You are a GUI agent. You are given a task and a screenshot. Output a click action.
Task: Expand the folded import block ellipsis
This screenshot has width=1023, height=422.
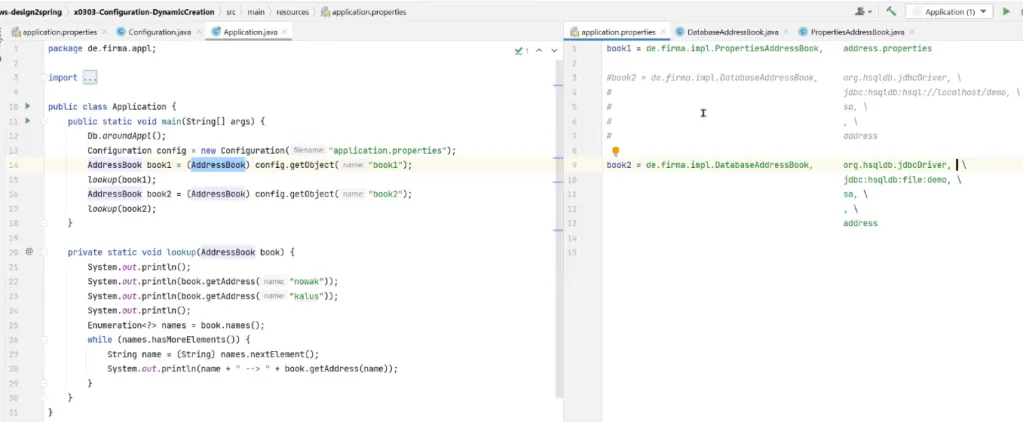90,78
